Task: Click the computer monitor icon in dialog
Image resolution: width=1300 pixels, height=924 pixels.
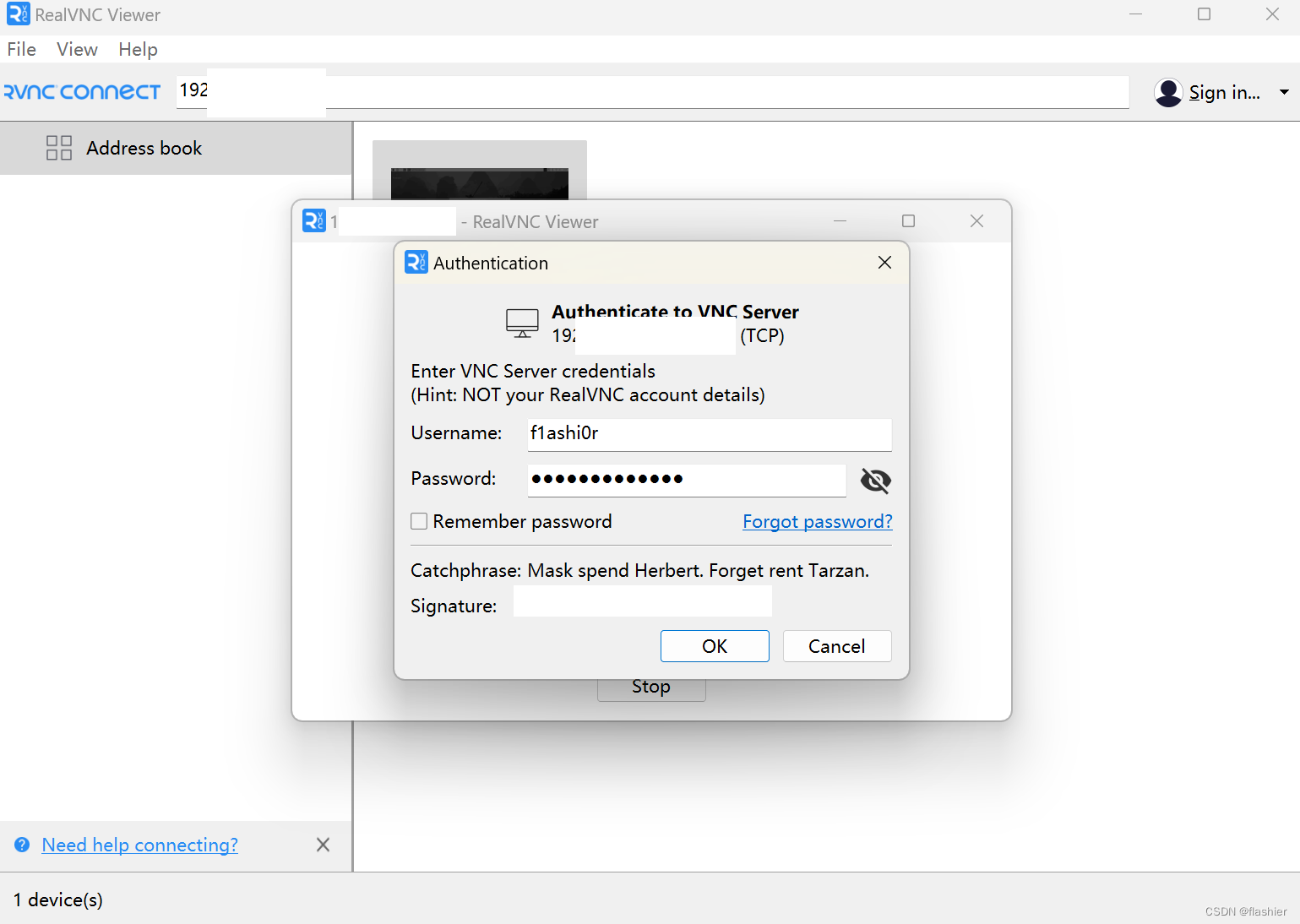Action: pyautogui.click(x=522, y=323)
